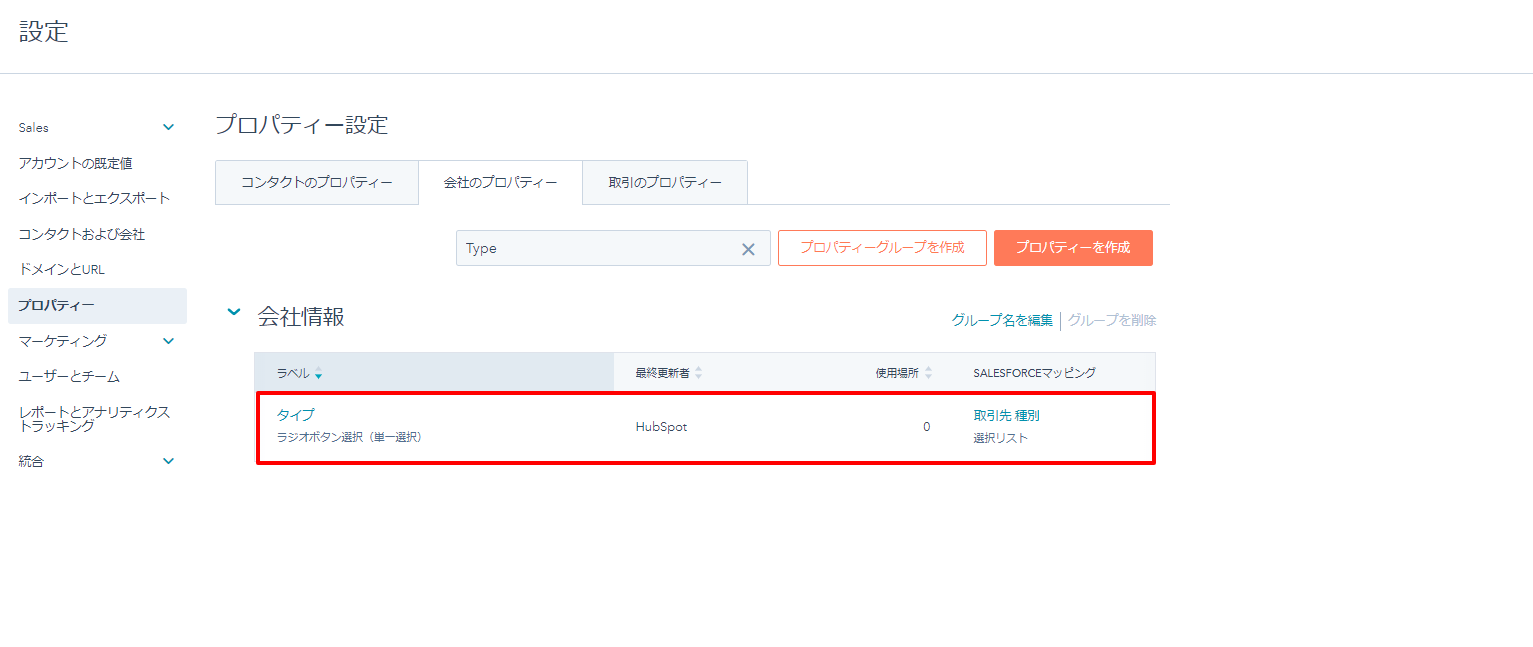Switch to 取引のプロパティー tab
Image resolution: width=1533 pixels, height=647 pixels.
pyautogui.click(x=664, y=183)
